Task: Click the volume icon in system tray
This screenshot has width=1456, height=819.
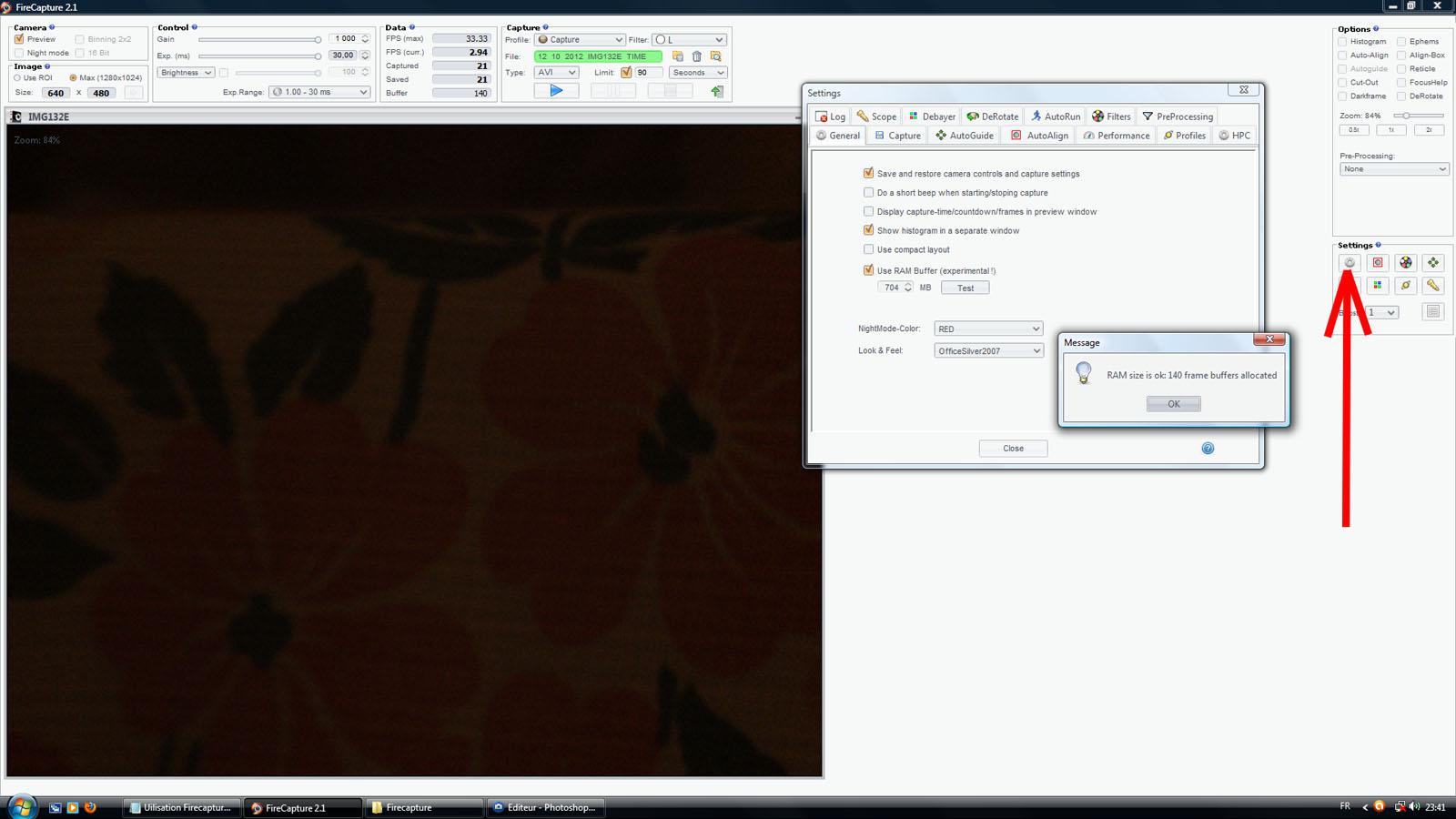Action: (x=1414, y=806)
